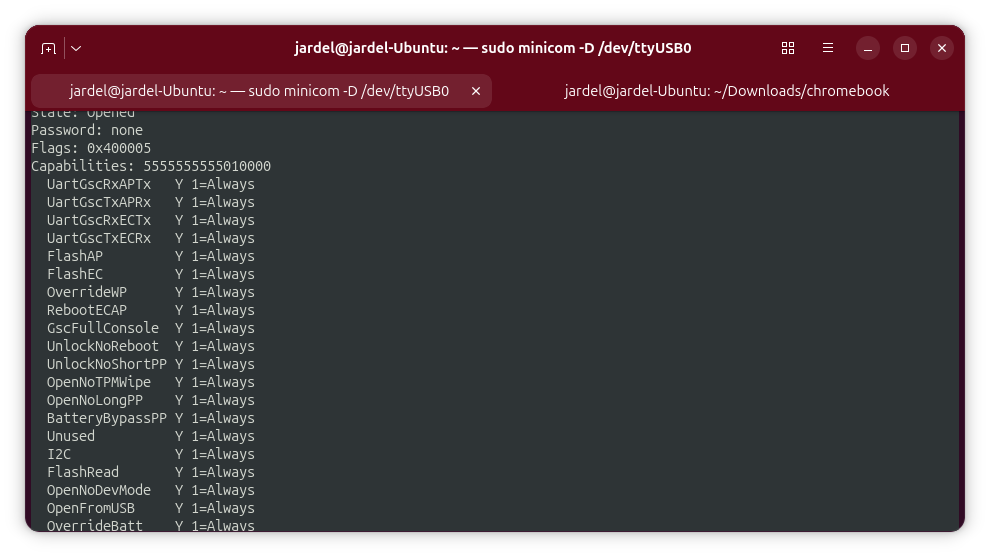
Task: Maximize the terminal window
Action: click(x=905, y=48)
